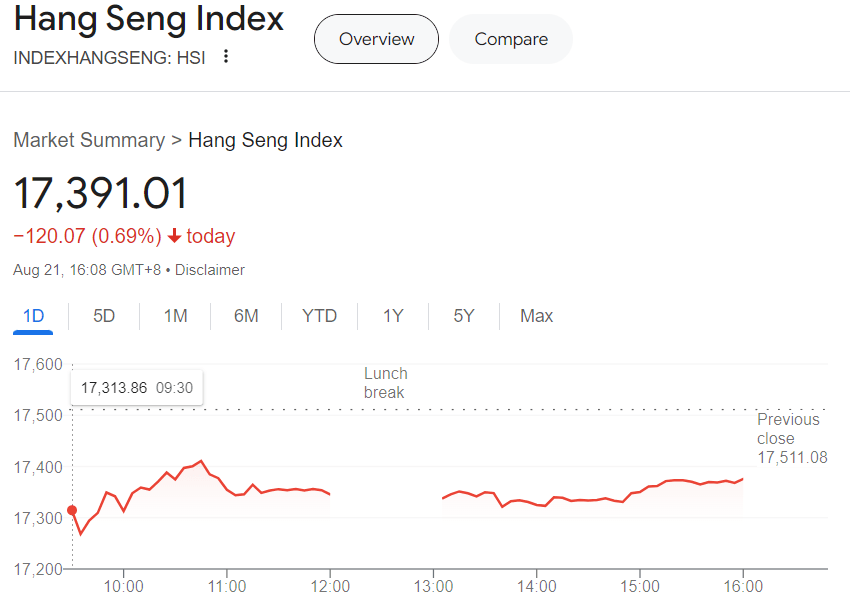Select the 1D time range
This screenshot has height=605, width=850.
33,315
